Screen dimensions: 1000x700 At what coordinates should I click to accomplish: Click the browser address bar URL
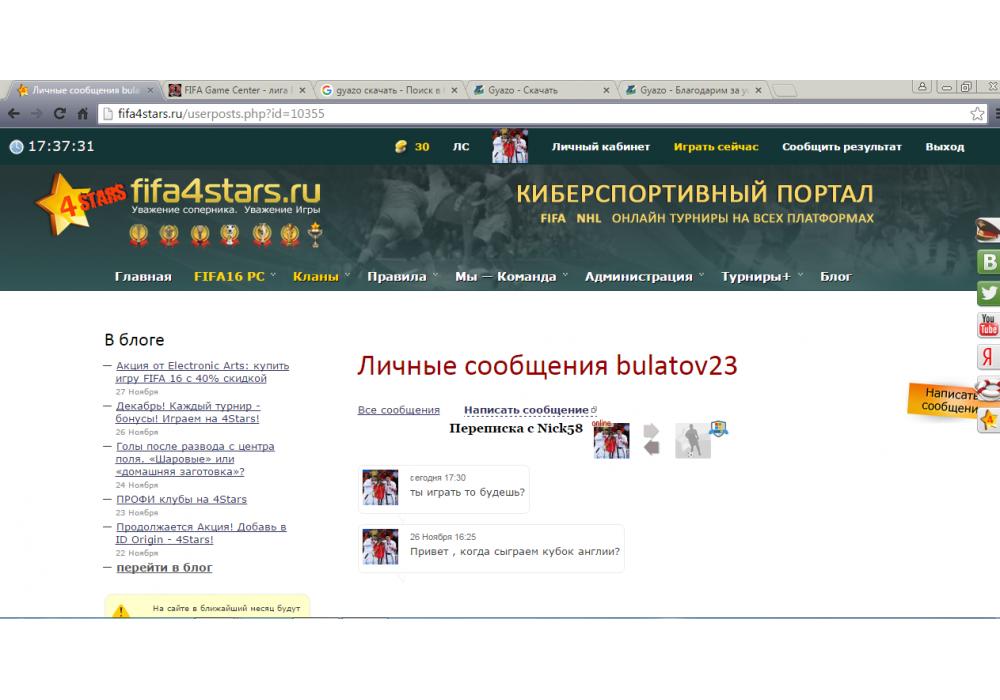click(220, 114)
